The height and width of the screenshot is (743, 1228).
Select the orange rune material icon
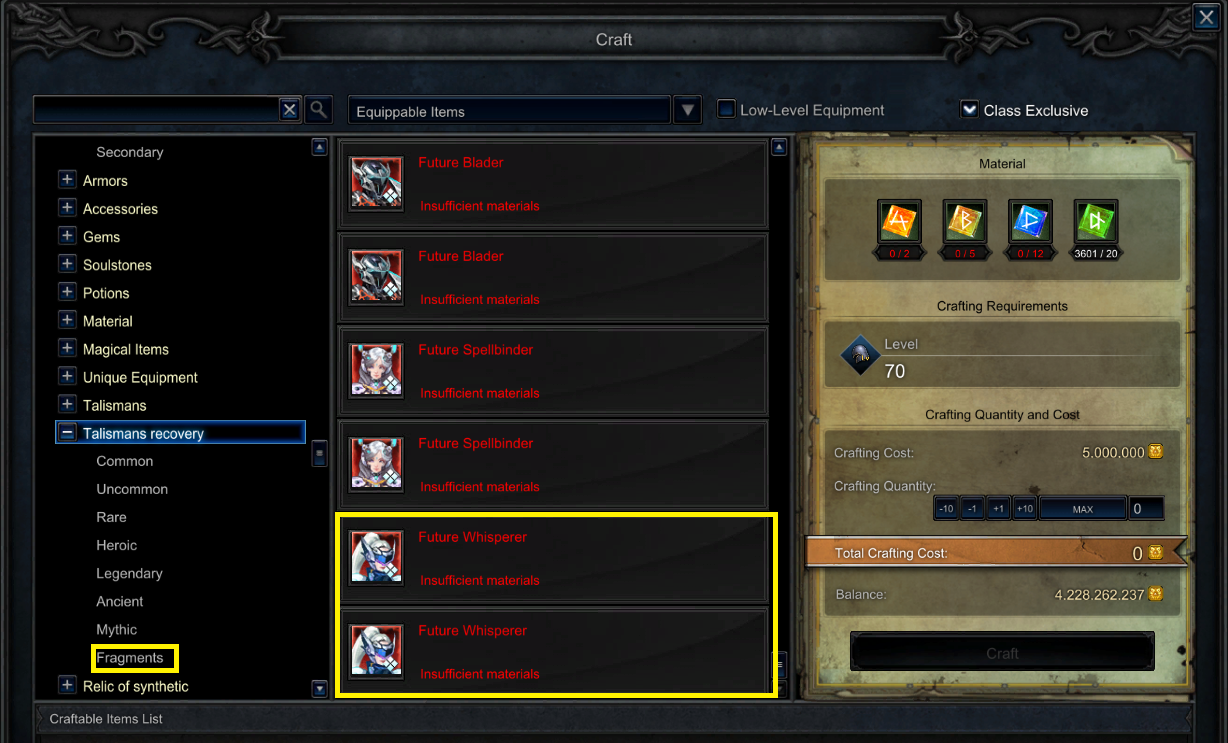[x=899, y=222]
